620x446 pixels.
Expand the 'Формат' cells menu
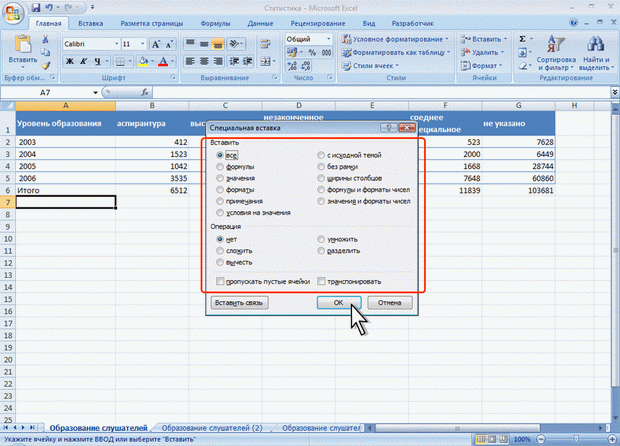[x=482, y=66]
